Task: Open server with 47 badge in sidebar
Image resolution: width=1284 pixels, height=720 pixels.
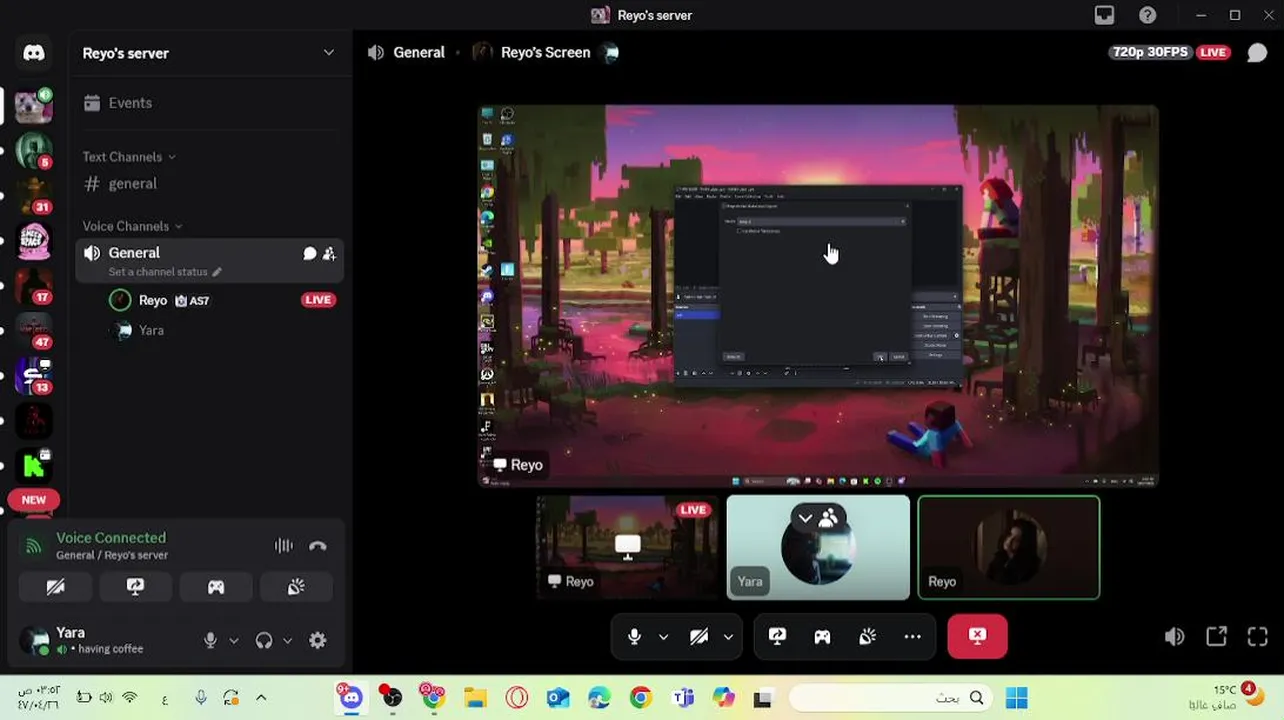Action: click(34, 329)
